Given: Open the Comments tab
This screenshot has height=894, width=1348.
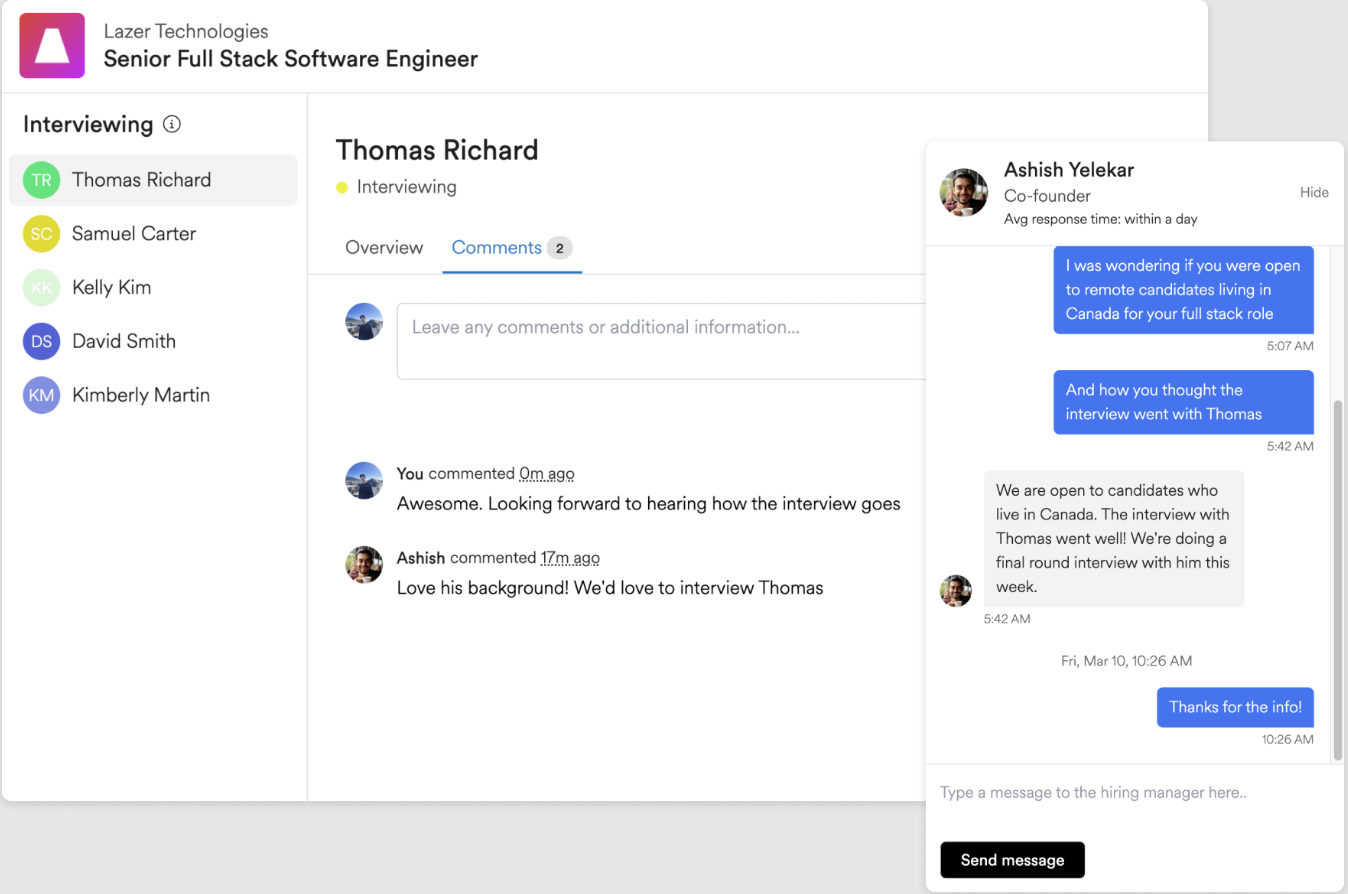Looking at the screenshot, I should pos(497,248).
